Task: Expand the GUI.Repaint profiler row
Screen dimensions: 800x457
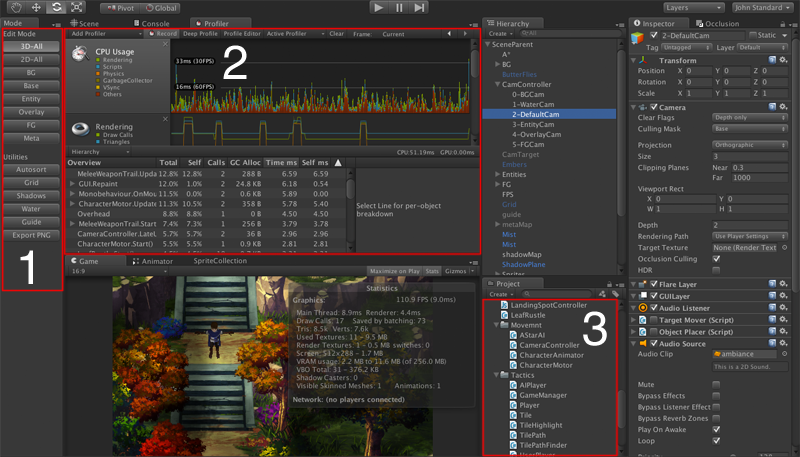Action: pos(72,184)
